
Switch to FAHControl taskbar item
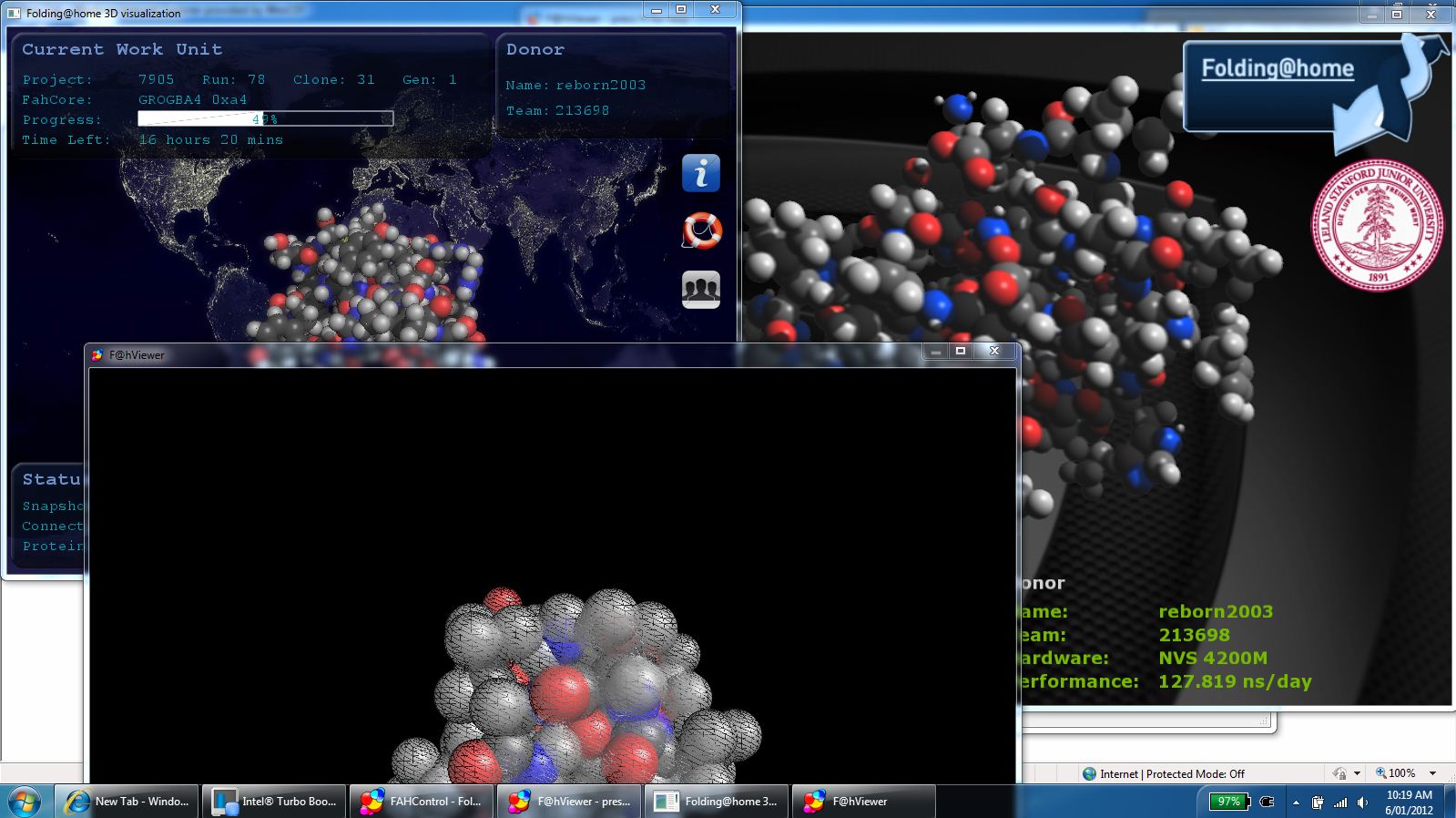[x=422, y=802]
